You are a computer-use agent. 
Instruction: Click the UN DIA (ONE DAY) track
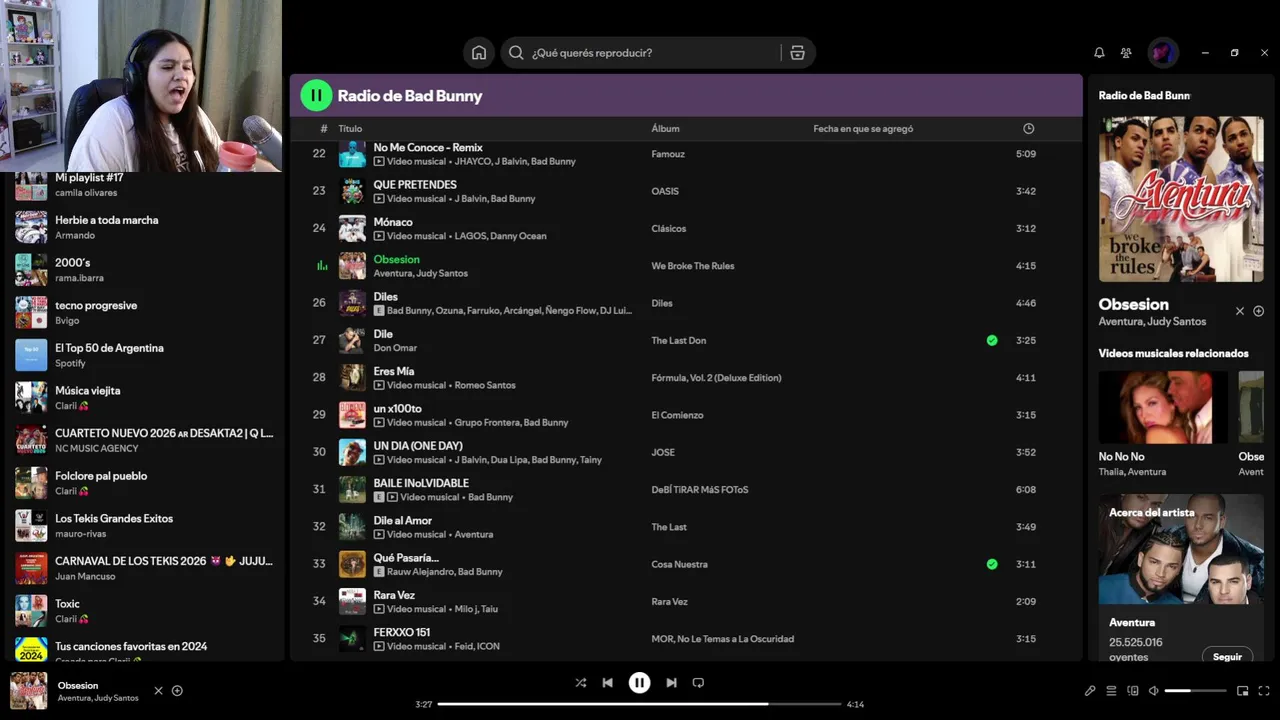[x=418, y=446]
